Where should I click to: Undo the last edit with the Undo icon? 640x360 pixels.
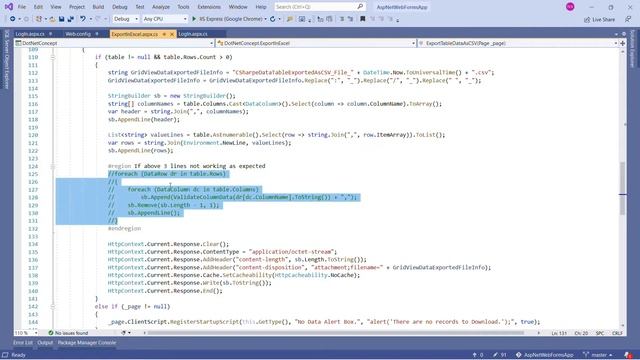click(x=83, y=19)
